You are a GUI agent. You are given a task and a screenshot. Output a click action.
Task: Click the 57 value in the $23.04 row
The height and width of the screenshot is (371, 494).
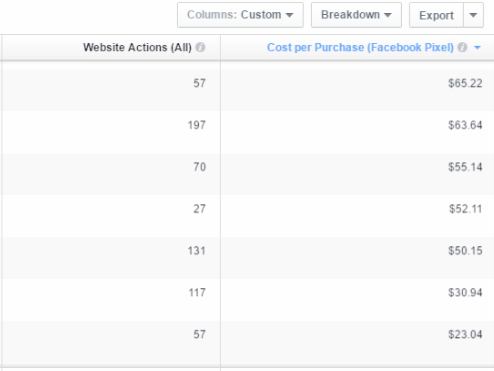[x=200, y=334]
